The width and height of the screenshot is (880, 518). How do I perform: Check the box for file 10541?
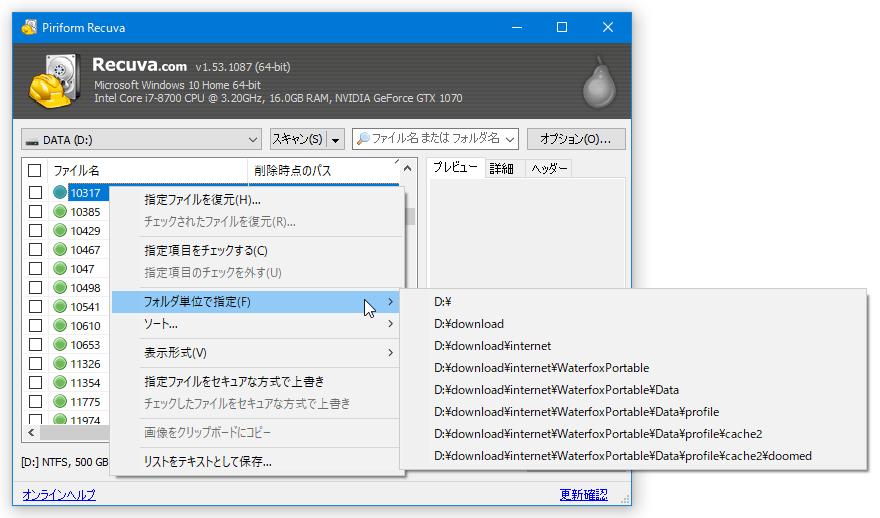tap(35, 306)
